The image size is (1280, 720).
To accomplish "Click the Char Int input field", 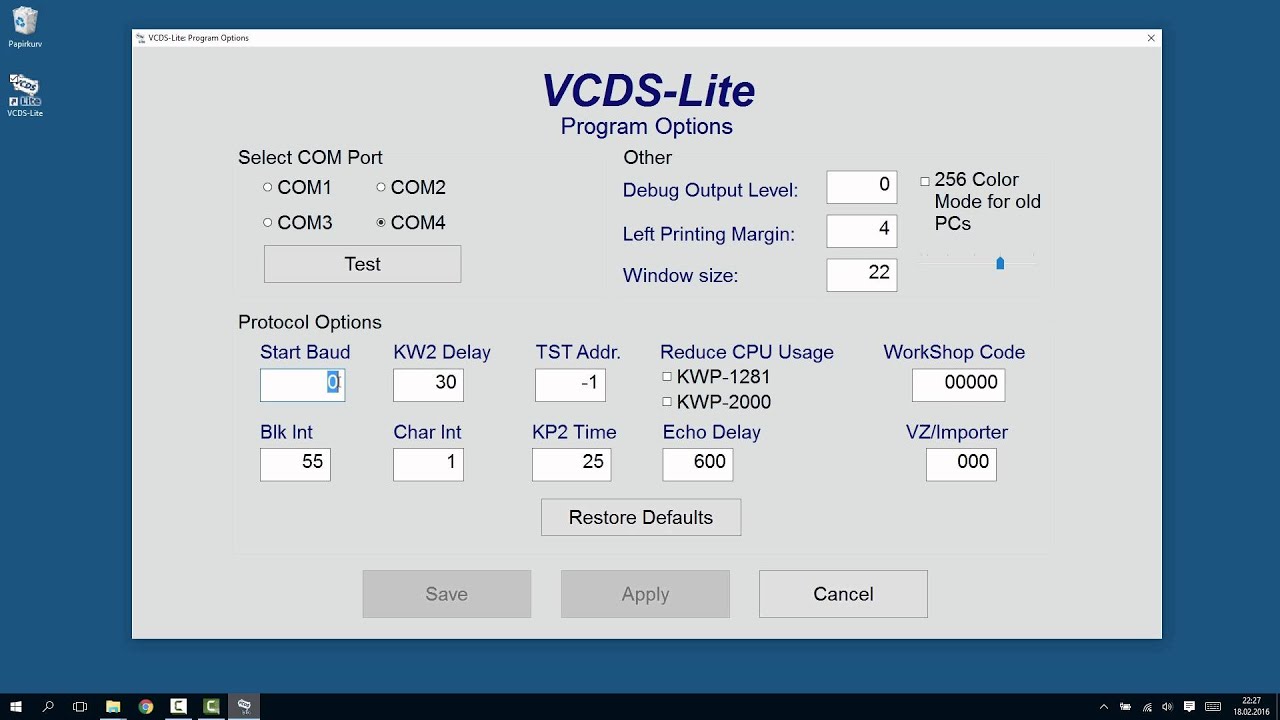I will pyautogui.click(x=428, y=464).
